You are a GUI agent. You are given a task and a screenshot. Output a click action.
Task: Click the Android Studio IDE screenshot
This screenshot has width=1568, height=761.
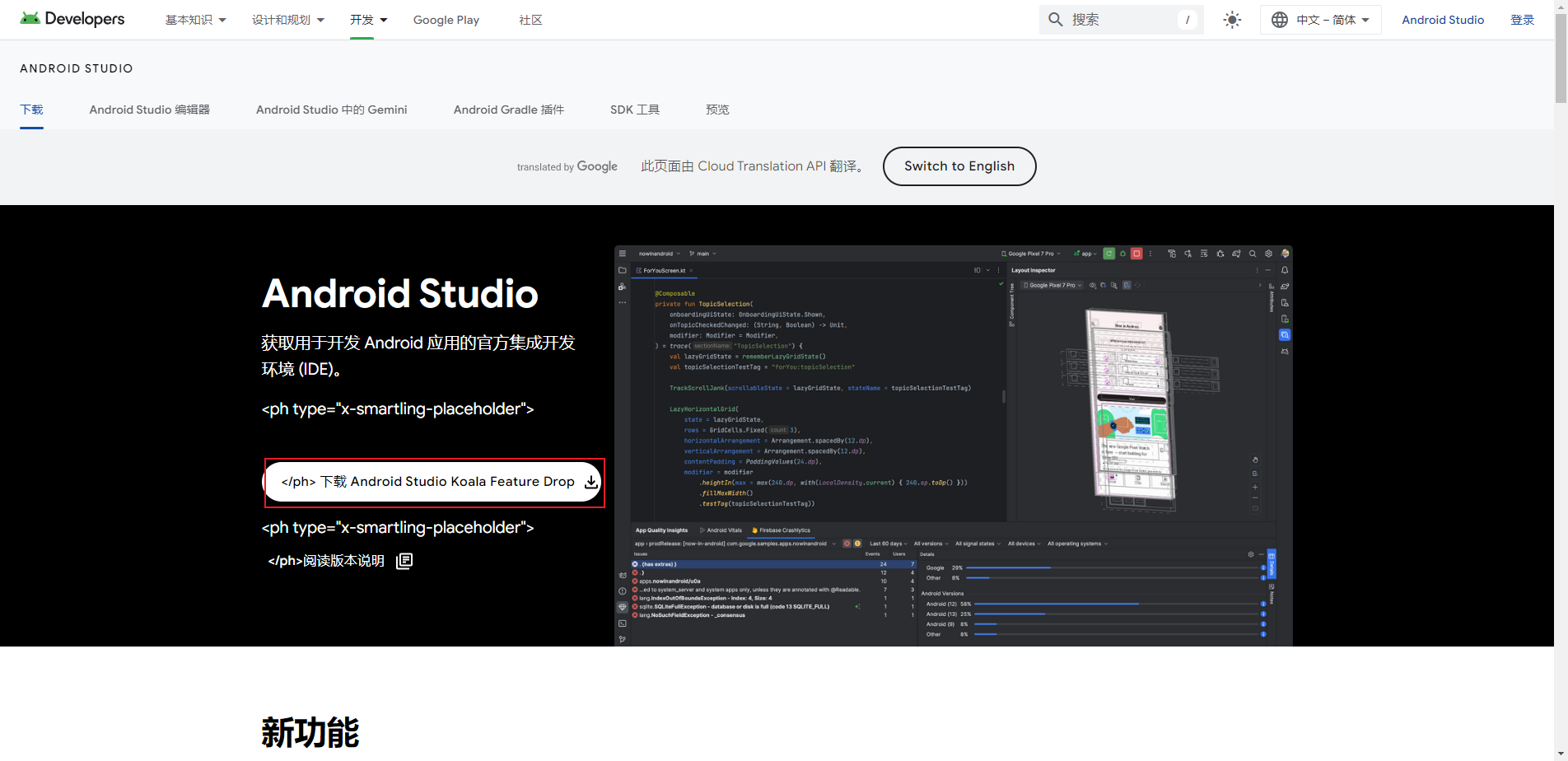[953, 446]
